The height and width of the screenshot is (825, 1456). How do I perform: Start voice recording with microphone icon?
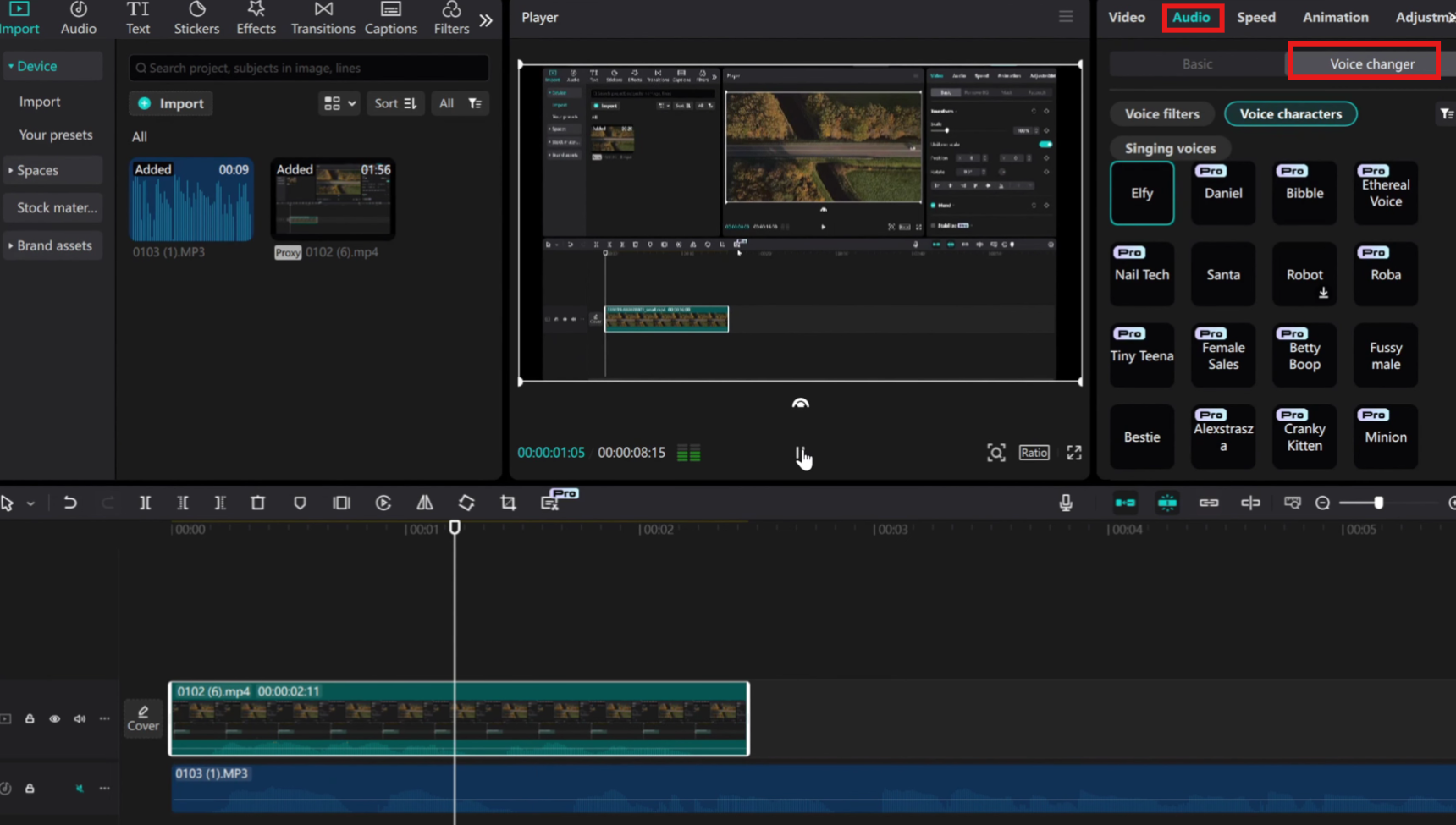1066,503
